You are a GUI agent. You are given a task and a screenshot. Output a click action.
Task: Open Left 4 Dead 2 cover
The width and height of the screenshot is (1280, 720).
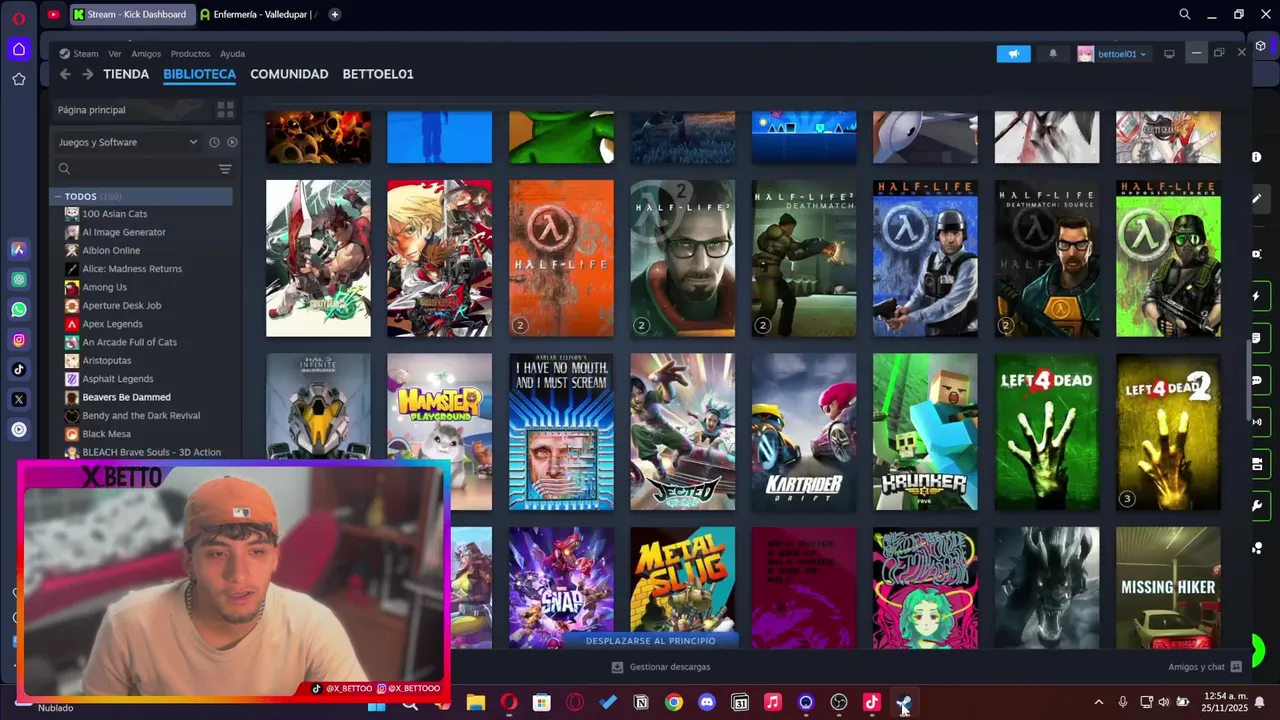(x=1168, y=432)
